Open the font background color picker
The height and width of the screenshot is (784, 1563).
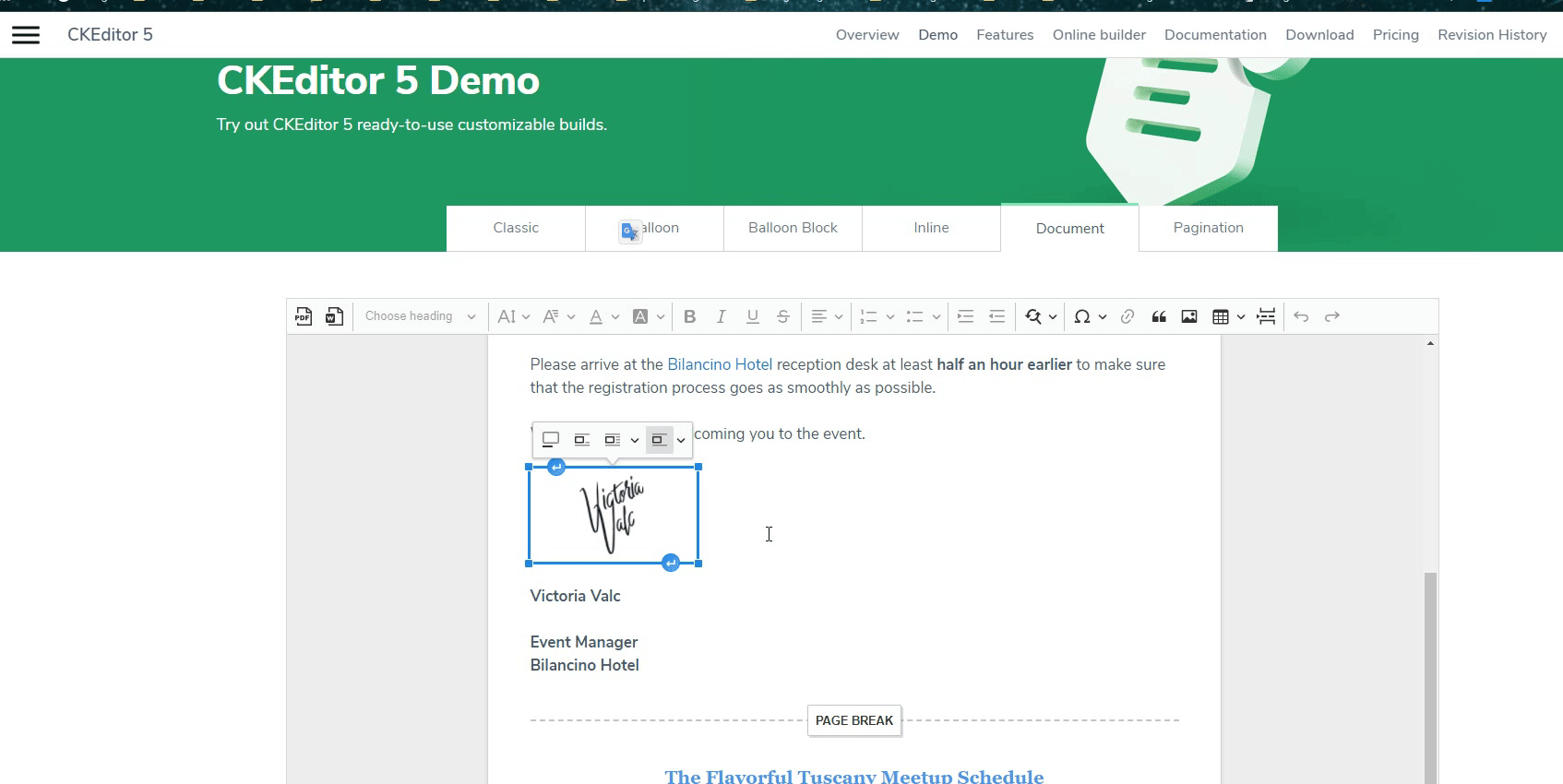pyautogui.click(x=649, y=316)
